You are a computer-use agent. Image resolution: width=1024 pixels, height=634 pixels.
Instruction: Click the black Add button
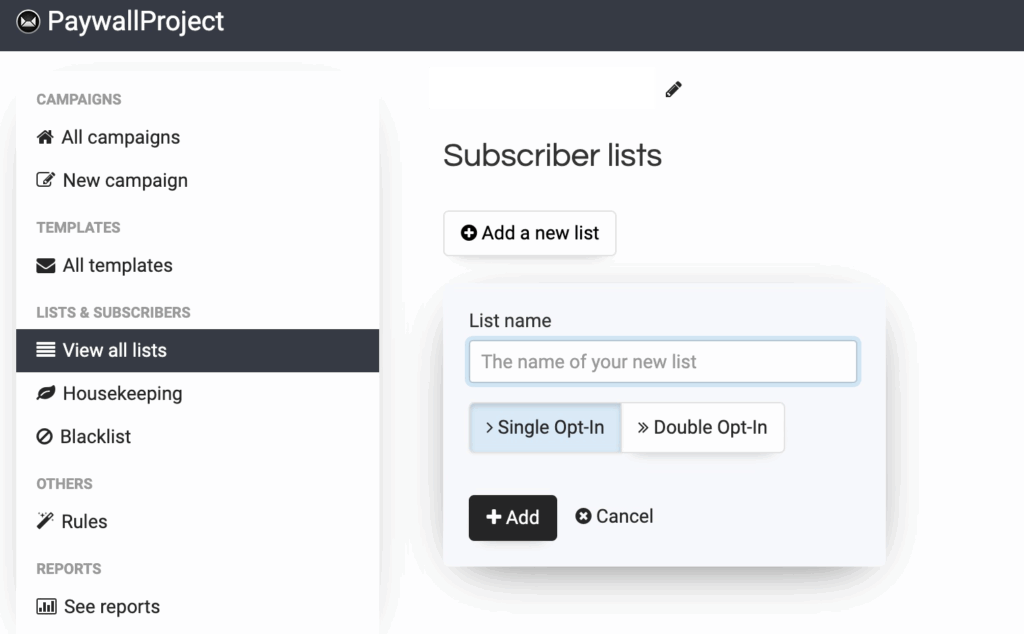coord(512,517)
